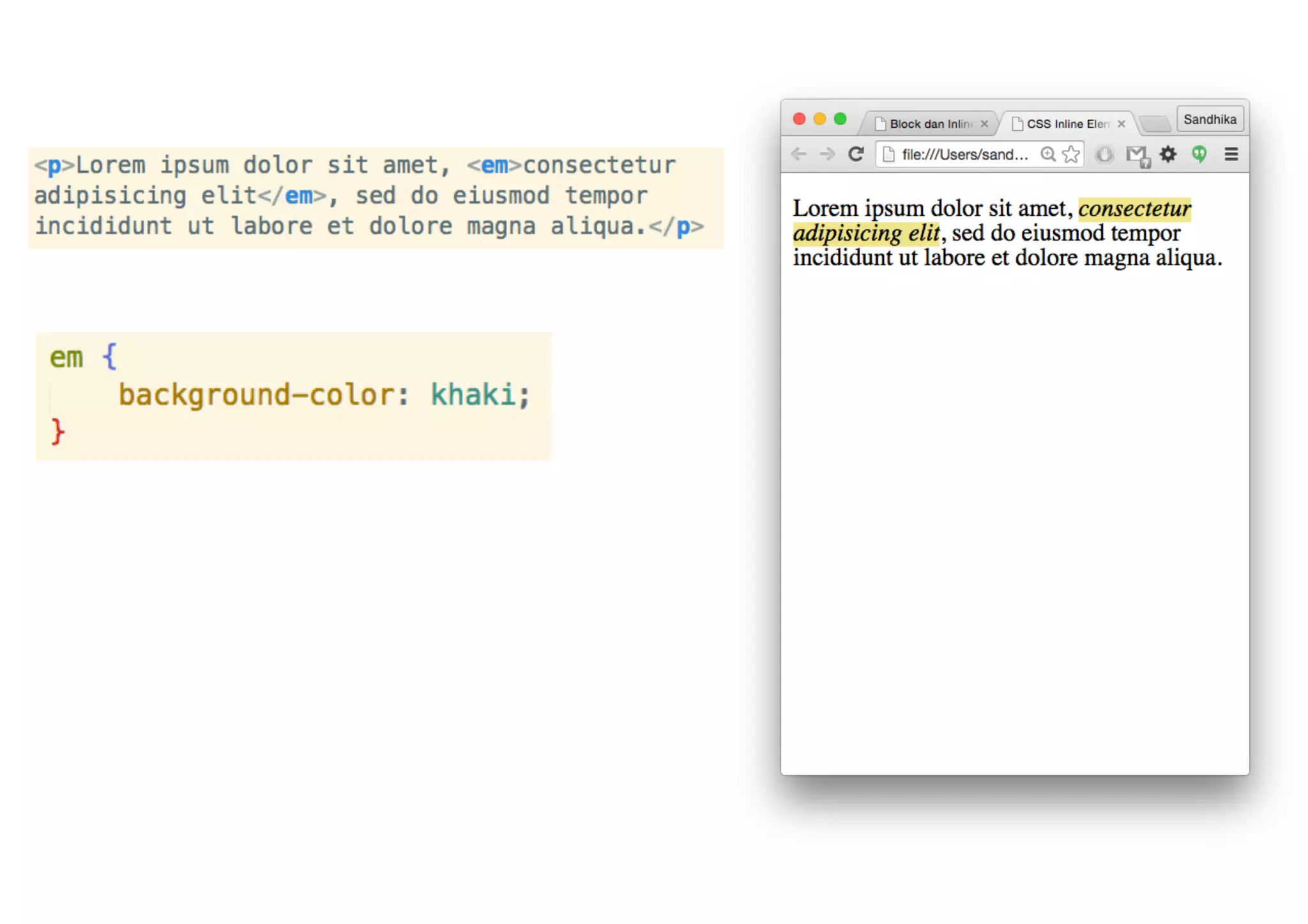The image size is (1308, 924).
Task: Click the gear extension icon
Action: [1168, 154]
